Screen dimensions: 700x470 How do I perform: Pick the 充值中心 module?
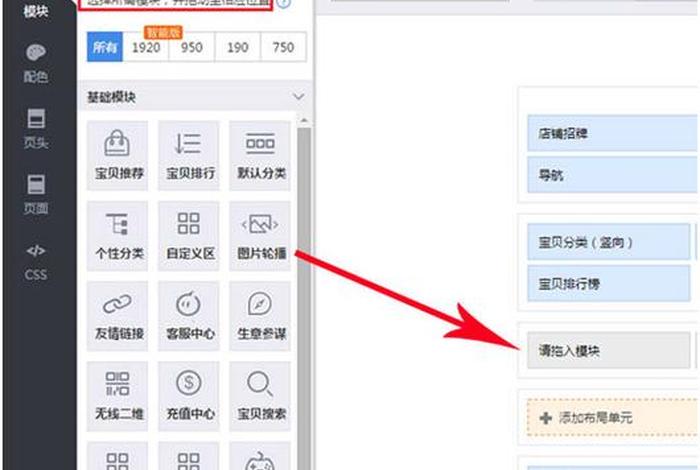pos(189,396)
